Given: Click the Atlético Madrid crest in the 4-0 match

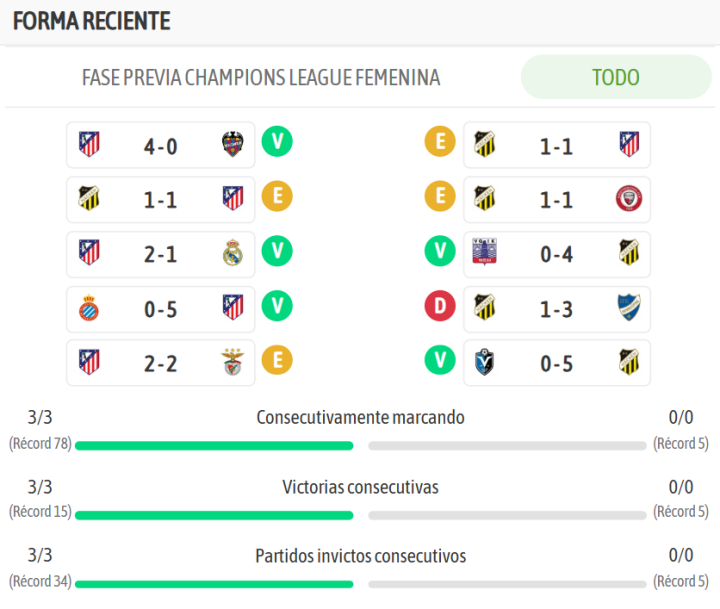Looking at the screenshot, I should click(x=89, y=146).
